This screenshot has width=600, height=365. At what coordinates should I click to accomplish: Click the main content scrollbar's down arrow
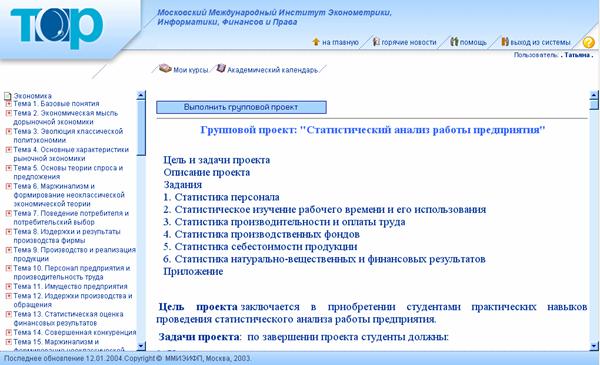594,346
